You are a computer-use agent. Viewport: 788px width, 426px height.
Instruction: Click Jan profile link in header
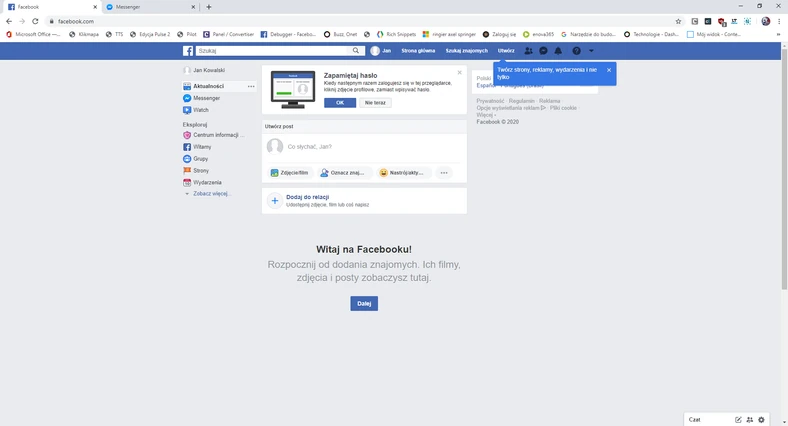(381, 51)
